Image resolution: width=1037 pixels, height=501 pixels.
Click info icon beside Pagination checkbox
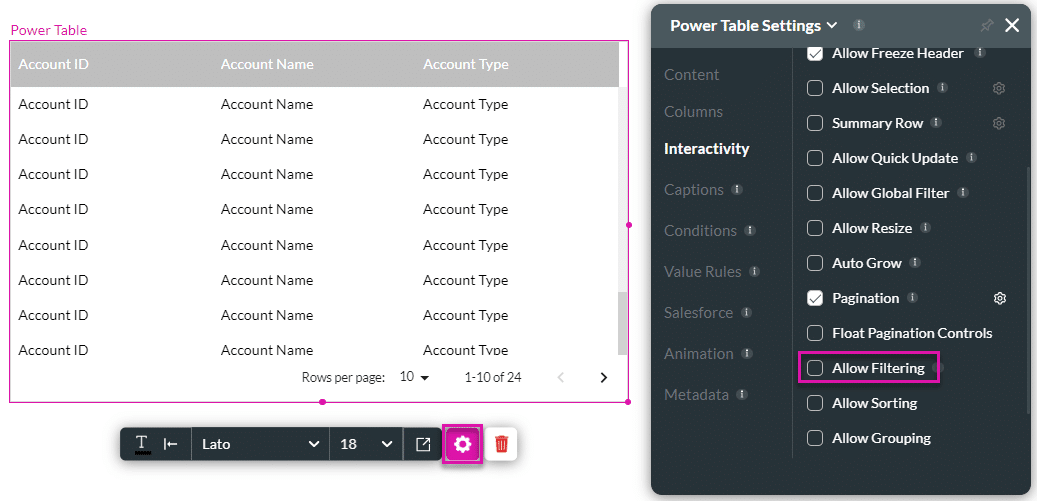(913, 297)
